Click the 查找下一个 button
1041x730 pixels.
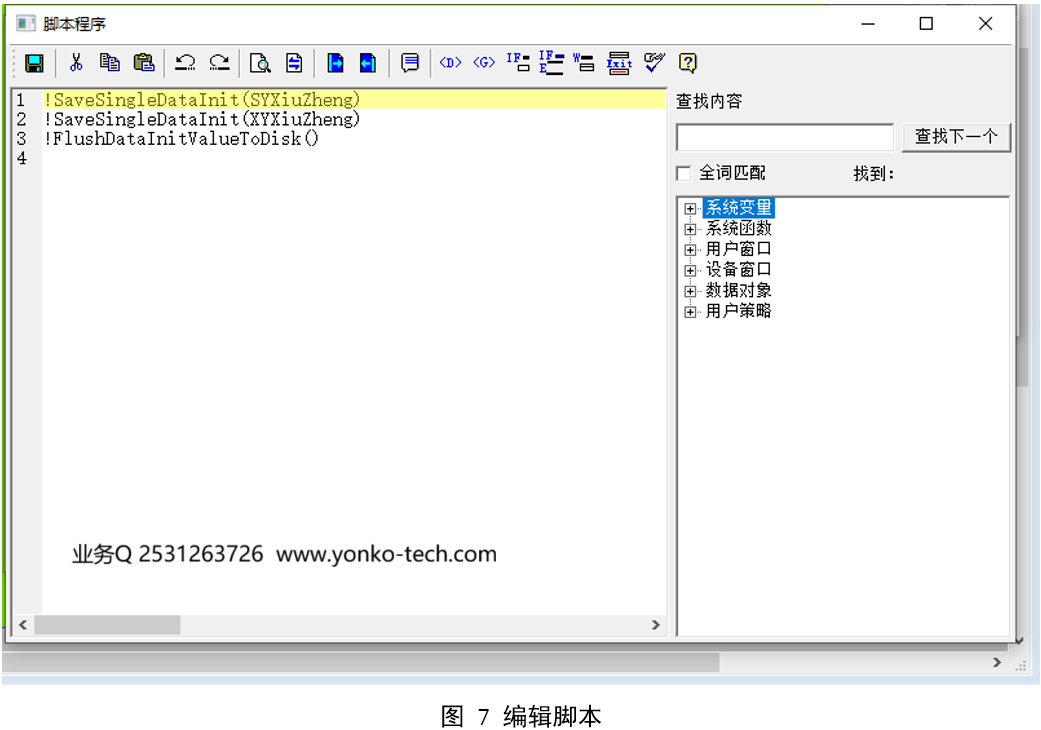956,137
